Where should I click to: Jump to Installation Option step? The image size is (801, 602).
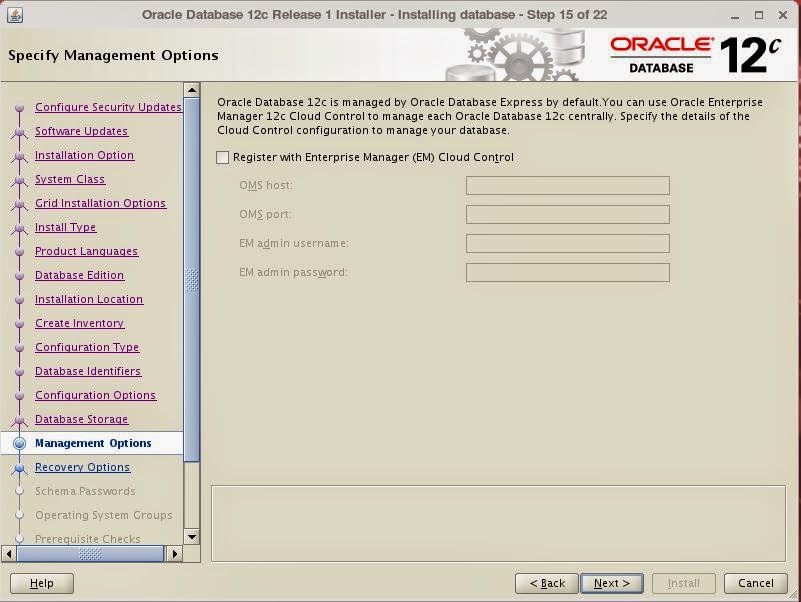tap(84, 155)
